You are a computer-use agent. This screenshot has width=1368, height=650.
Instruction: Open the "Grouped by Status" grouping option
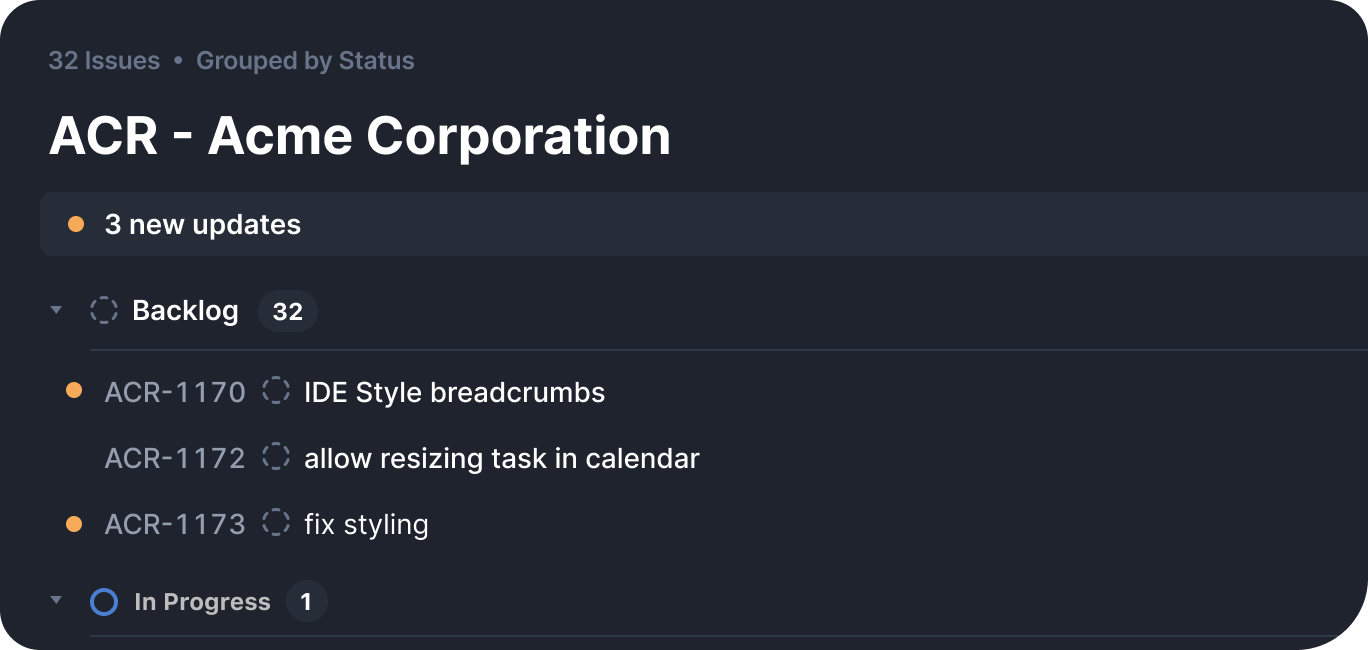(305, 61)
